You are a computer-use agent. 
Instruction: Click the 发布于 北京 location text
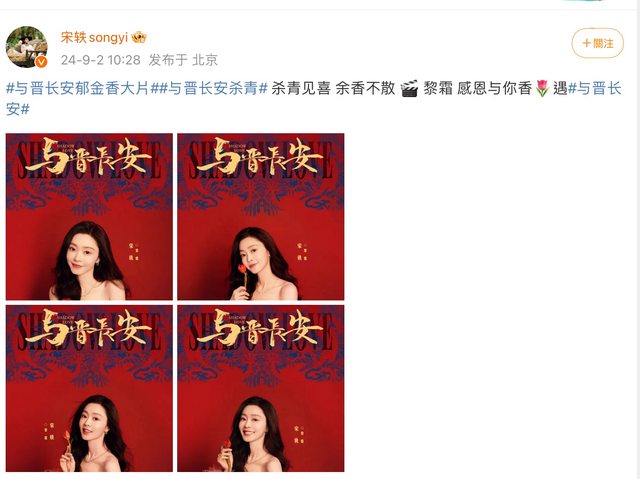pyautogui.click(x=183, y=60)
